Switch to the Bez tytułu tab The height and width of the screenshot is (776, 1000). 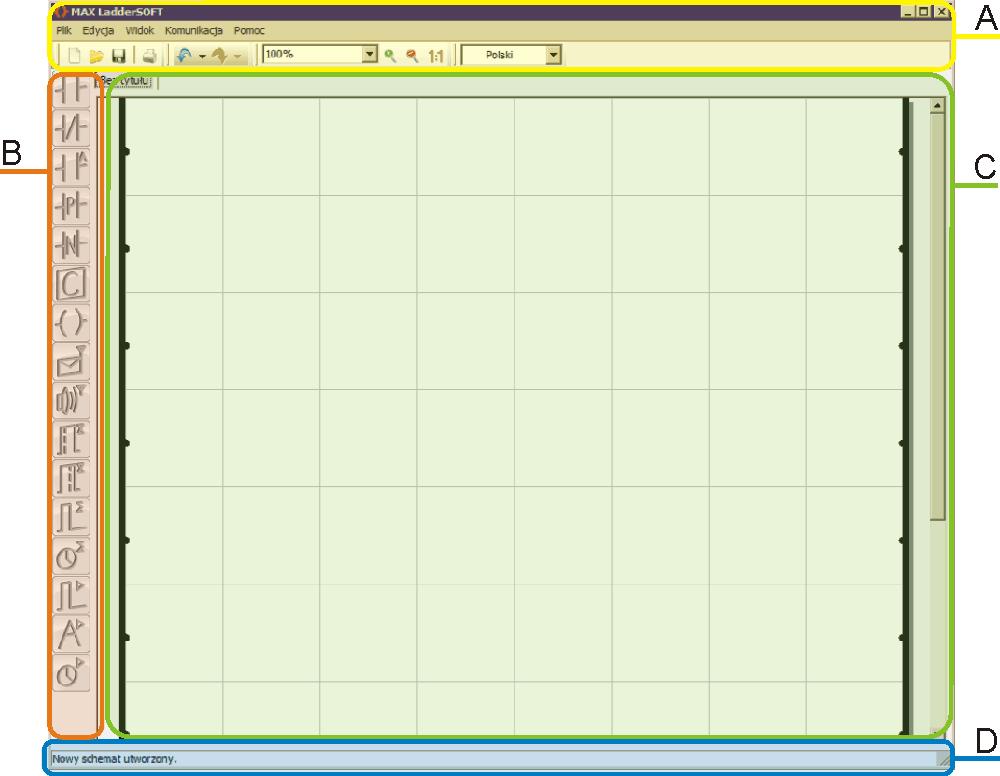click(125, 81)
